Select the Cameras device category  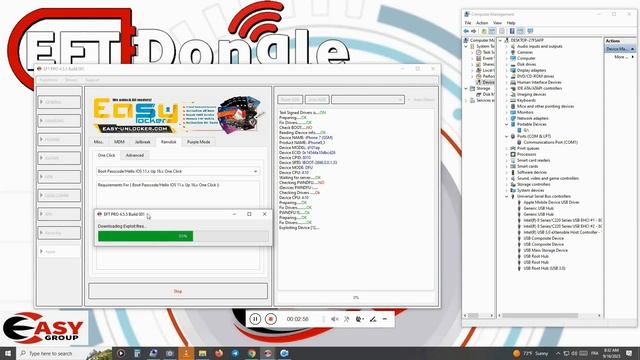525,52
